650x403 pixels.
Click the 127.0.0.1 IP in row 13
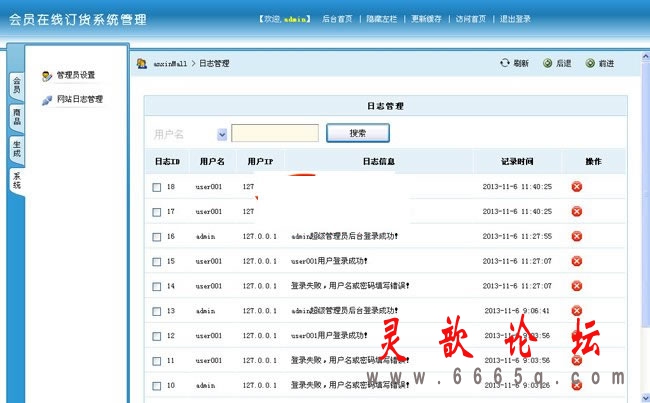pyautogui.click(x=260, y=311)
